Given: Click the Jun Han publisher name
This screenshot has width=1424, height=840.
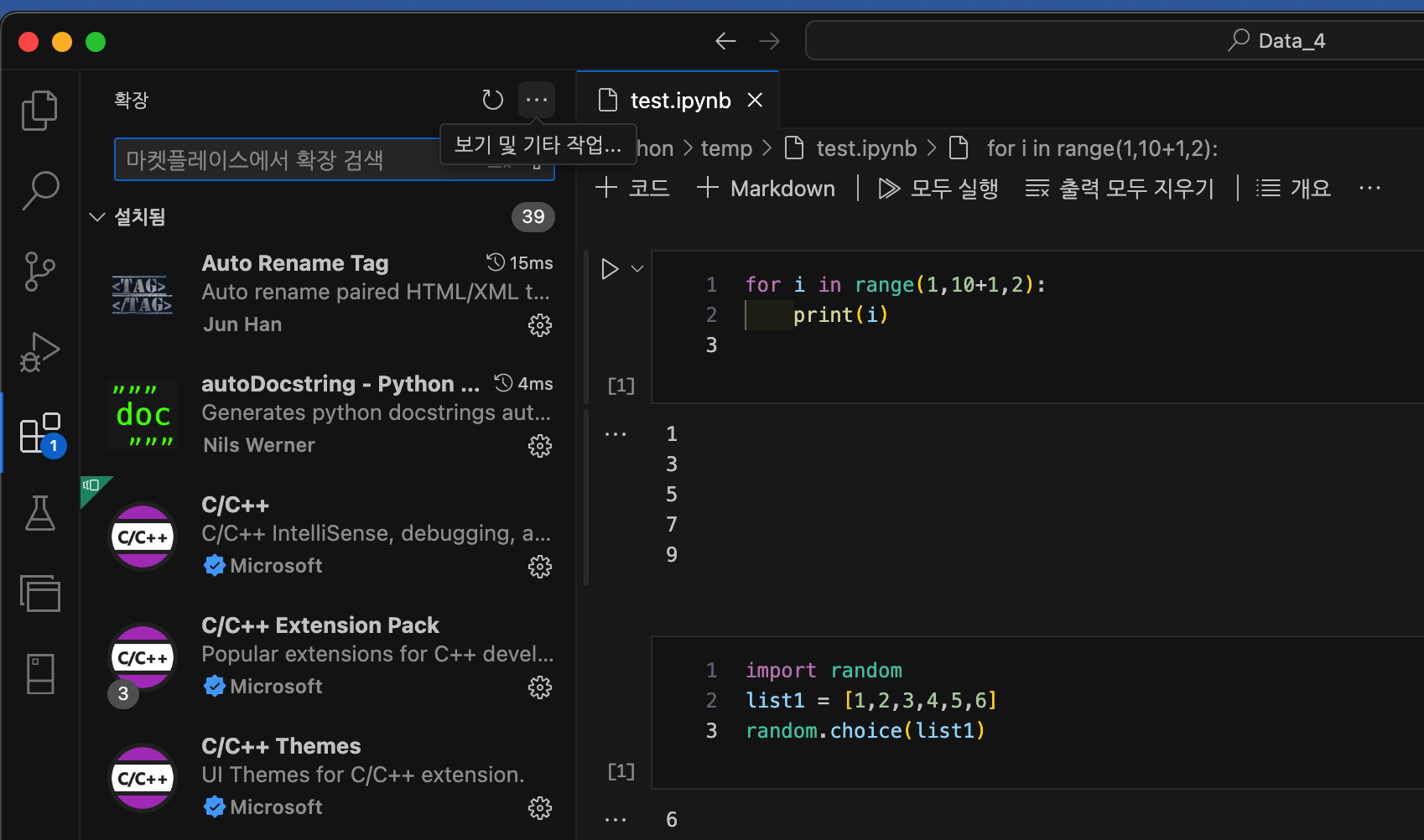Looking at the screenshot, I should 242,324.
